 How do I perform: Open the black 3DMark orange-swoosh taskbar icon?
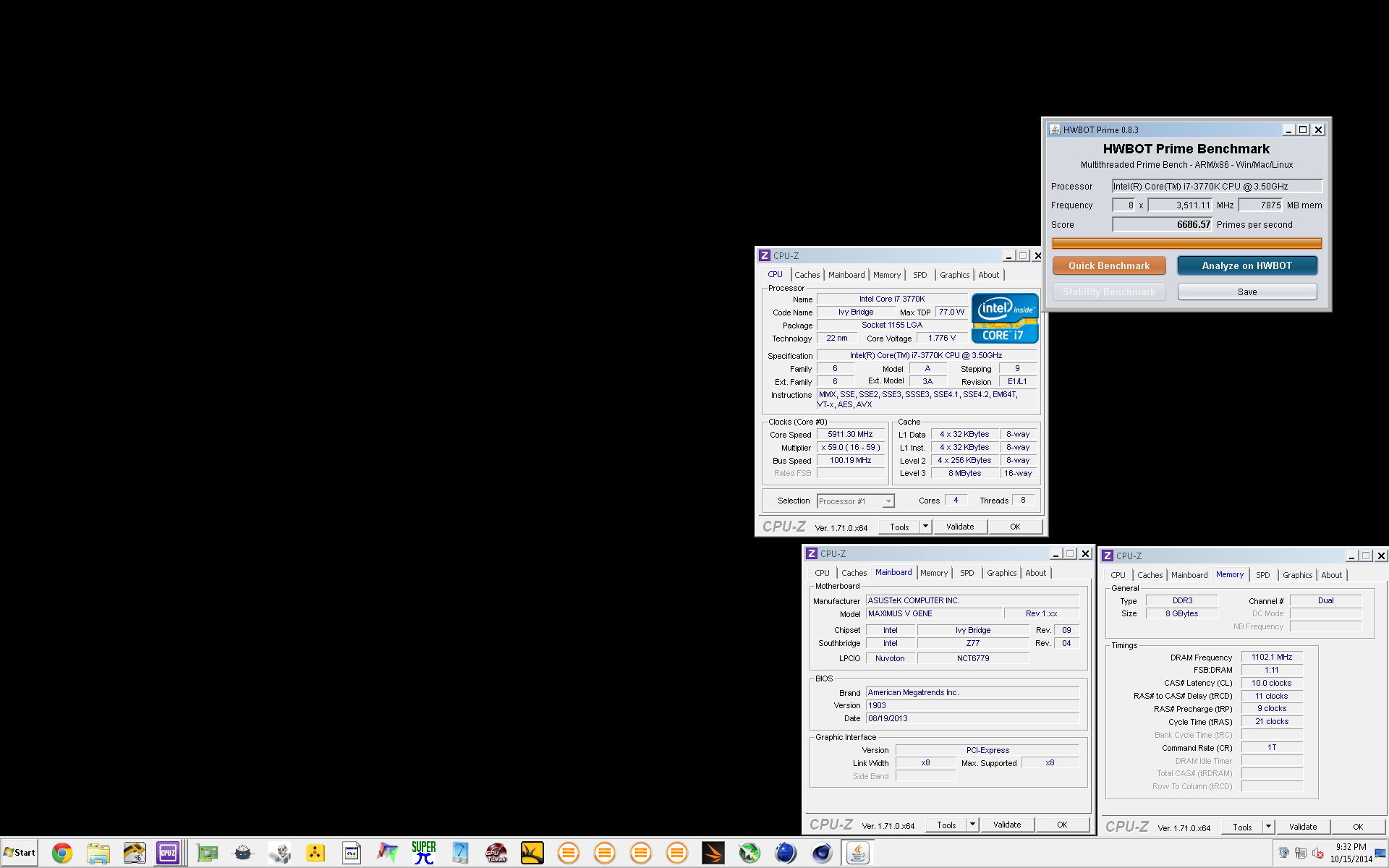click(x=713, y=854)
